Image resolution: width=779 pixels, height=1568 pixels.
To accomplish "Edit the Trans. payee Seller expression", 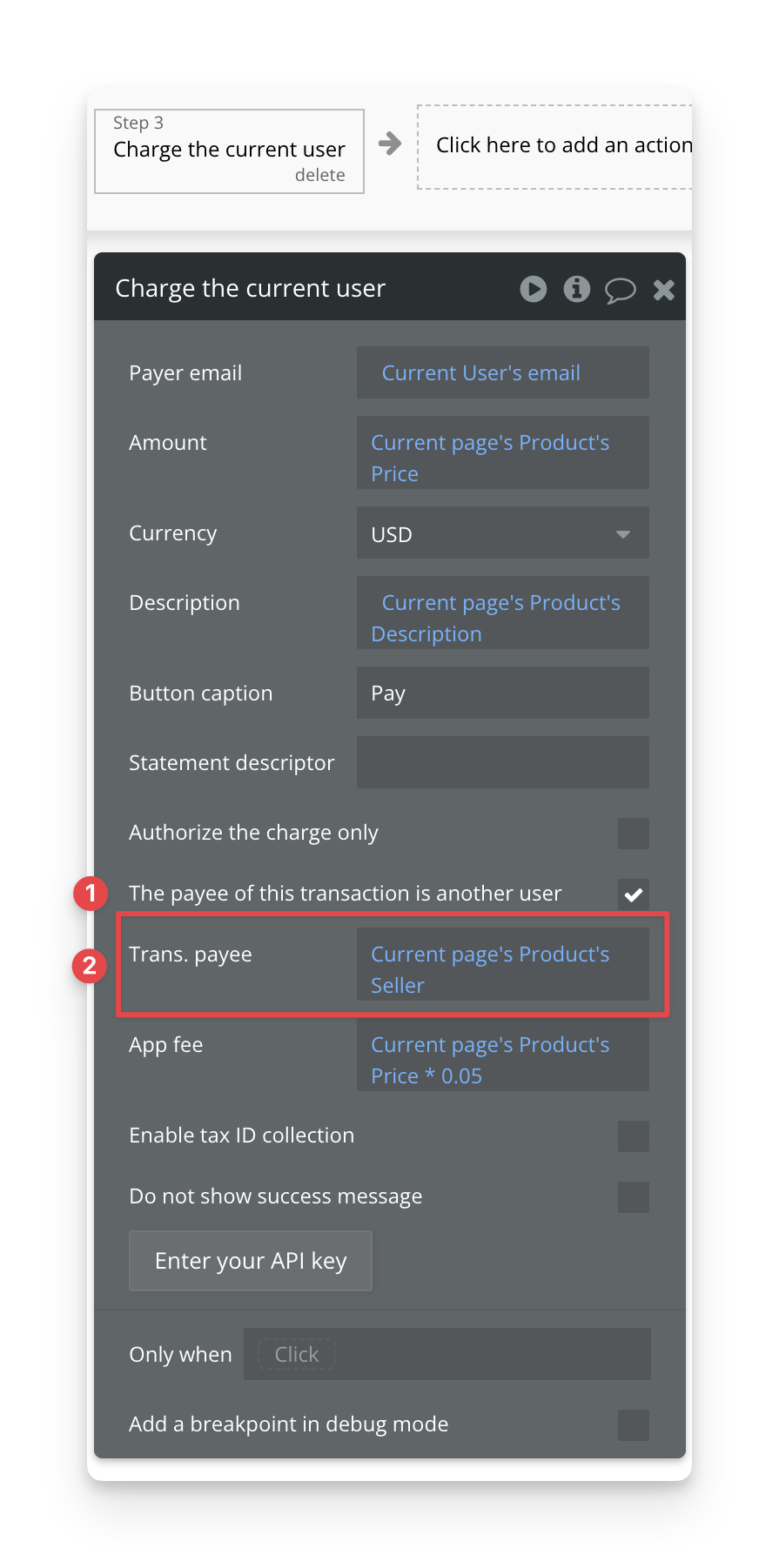I will pos(503,964).
